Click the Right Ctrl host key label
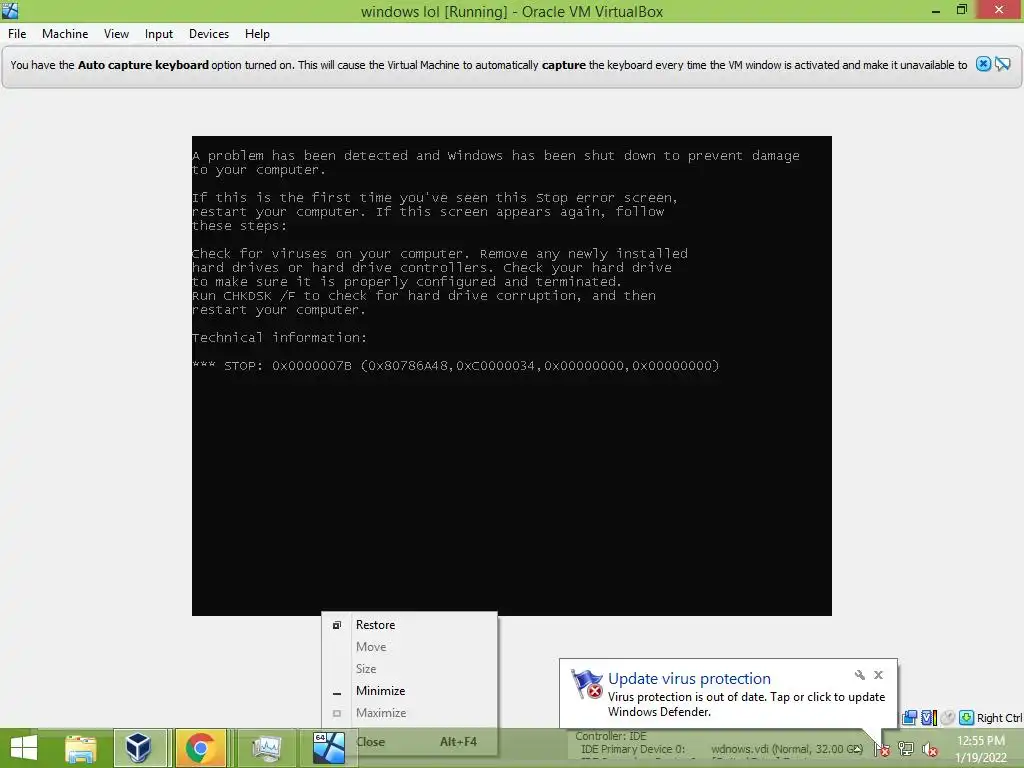This screenshot has height=768, width=1024. (x=999, y=718)
